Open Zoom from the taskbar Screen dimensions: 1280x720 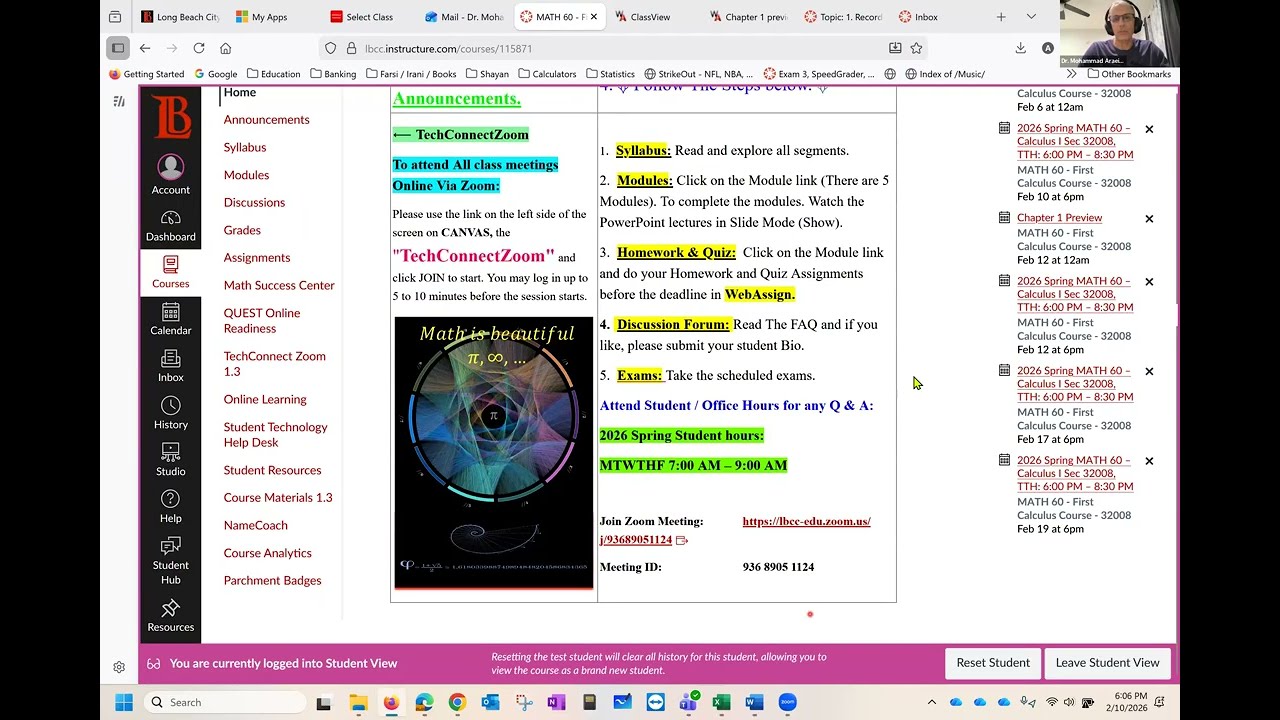787,703
